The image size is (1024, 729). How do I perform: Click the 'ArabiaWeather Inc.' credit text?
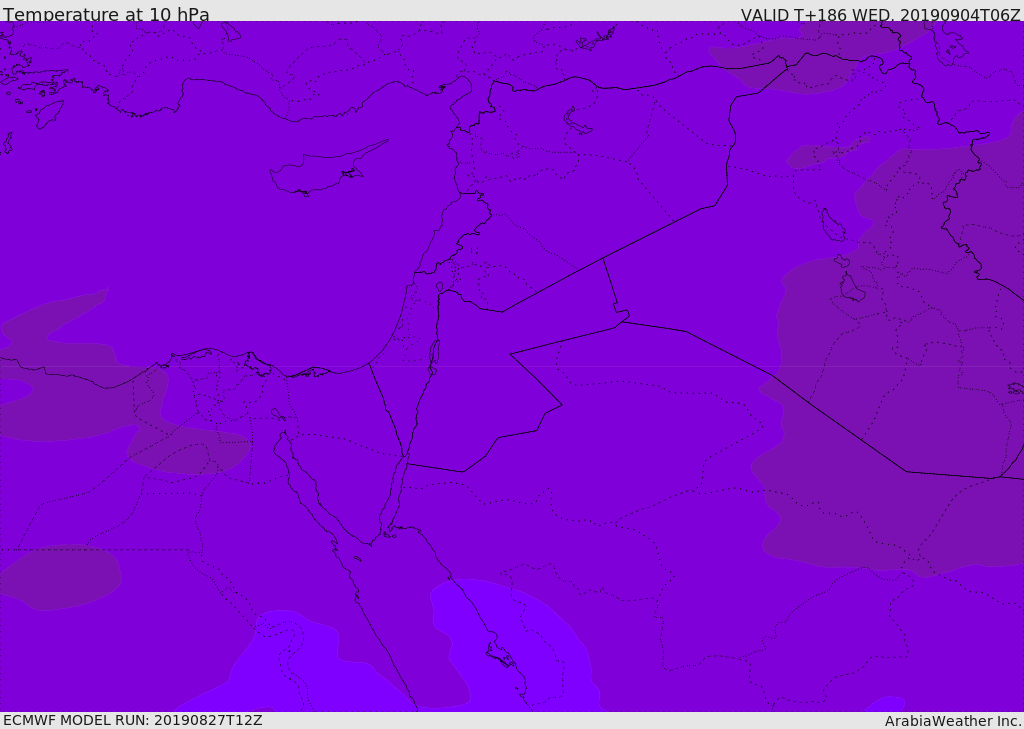(953, 721)
